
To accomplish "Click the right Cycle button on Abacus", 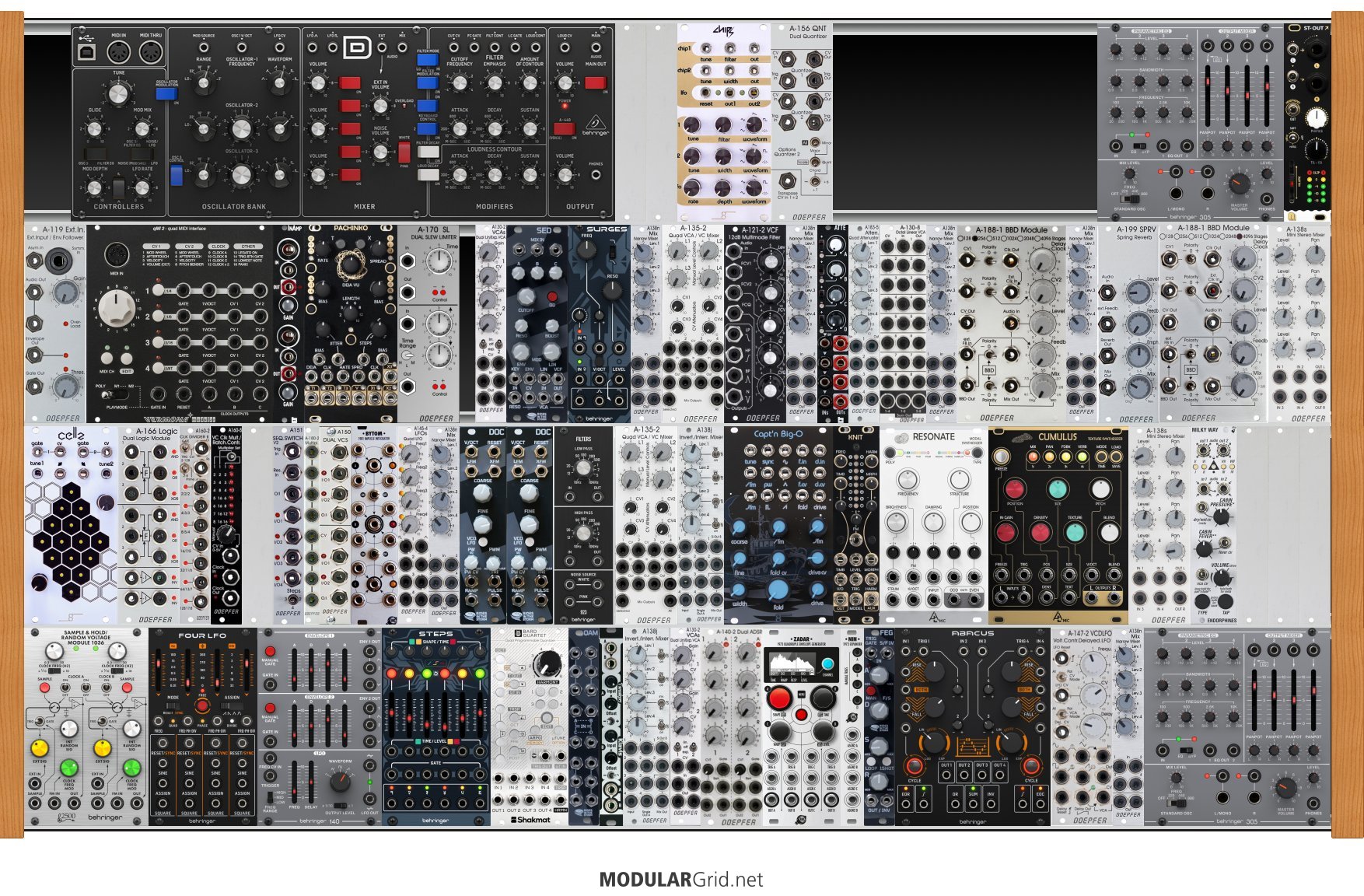I will coord(1031,767).
